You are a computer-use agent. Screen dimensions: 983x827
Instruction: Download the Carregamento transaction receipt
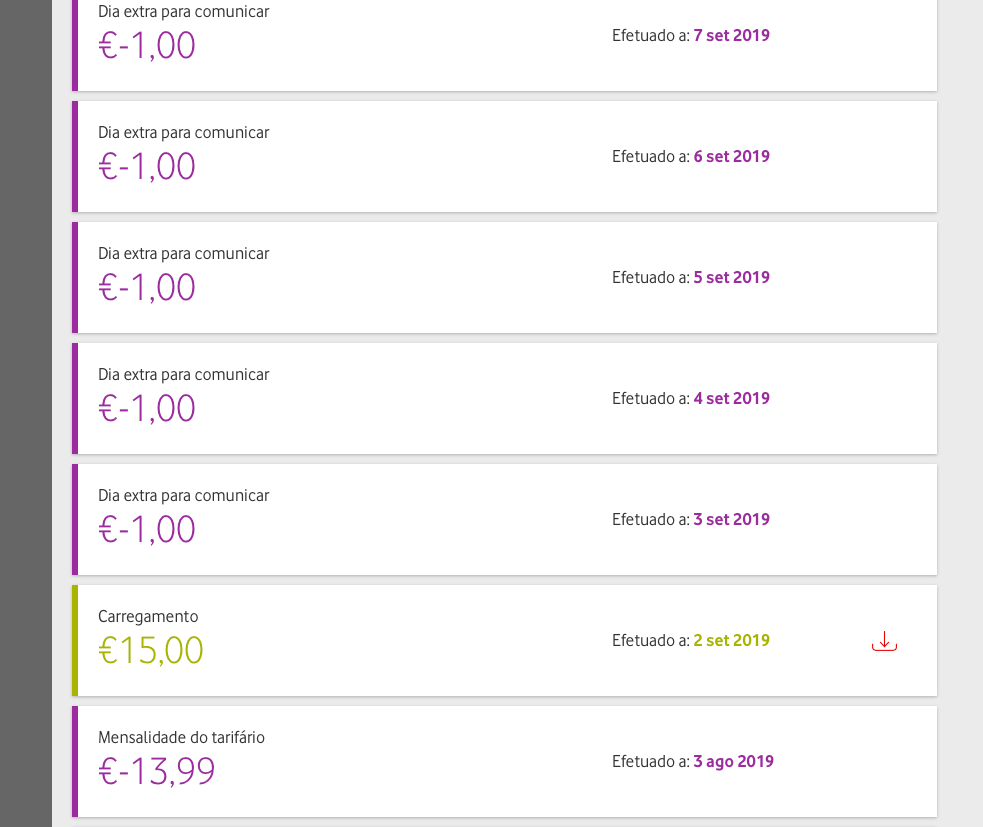[x=884, y=641]
